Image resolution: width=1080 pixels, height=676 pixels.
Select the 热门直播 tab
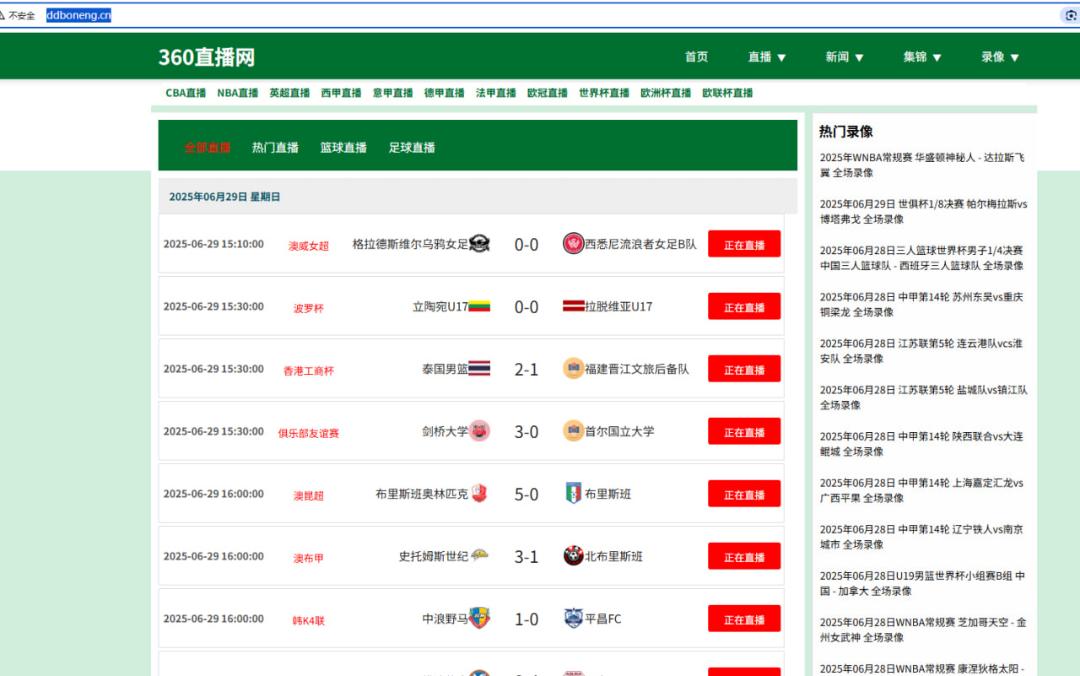click(x=276, y=147)
